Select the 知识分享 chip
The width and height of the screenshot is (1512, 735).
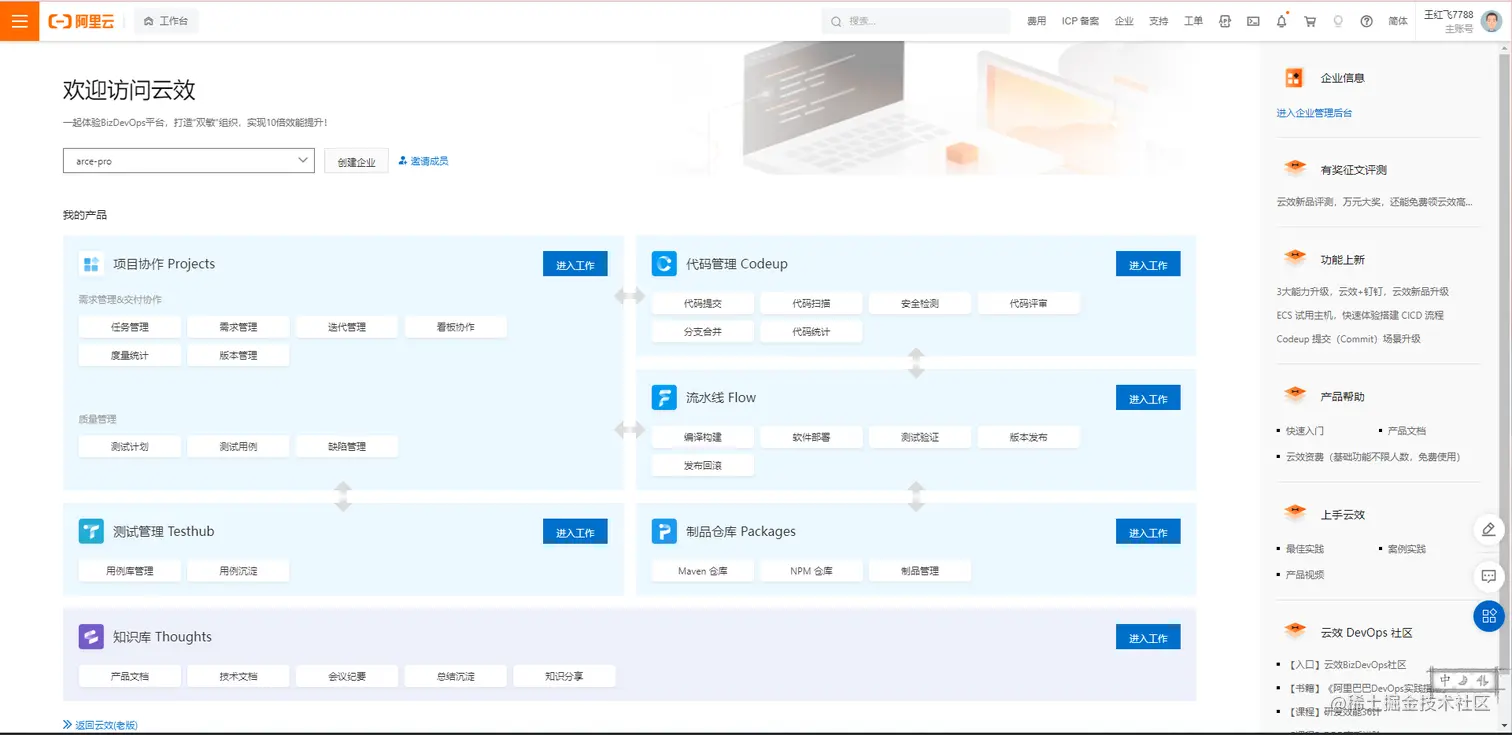[564, 676]
